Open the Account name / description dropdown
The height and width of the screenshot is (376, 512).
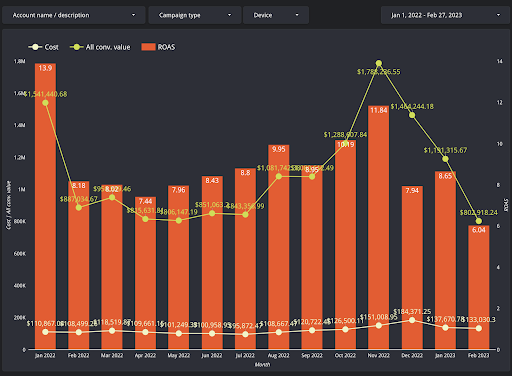tap(74, 15)
